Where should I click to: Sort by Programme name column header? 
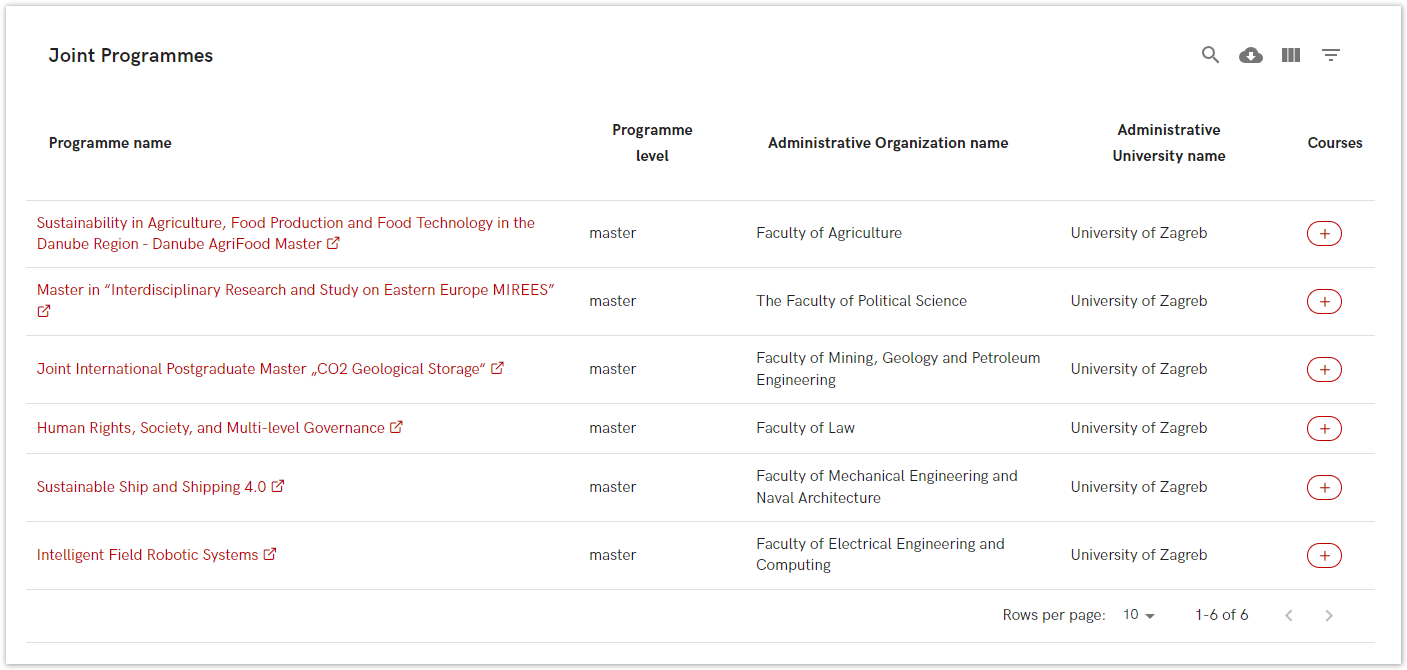coord(110,143)
